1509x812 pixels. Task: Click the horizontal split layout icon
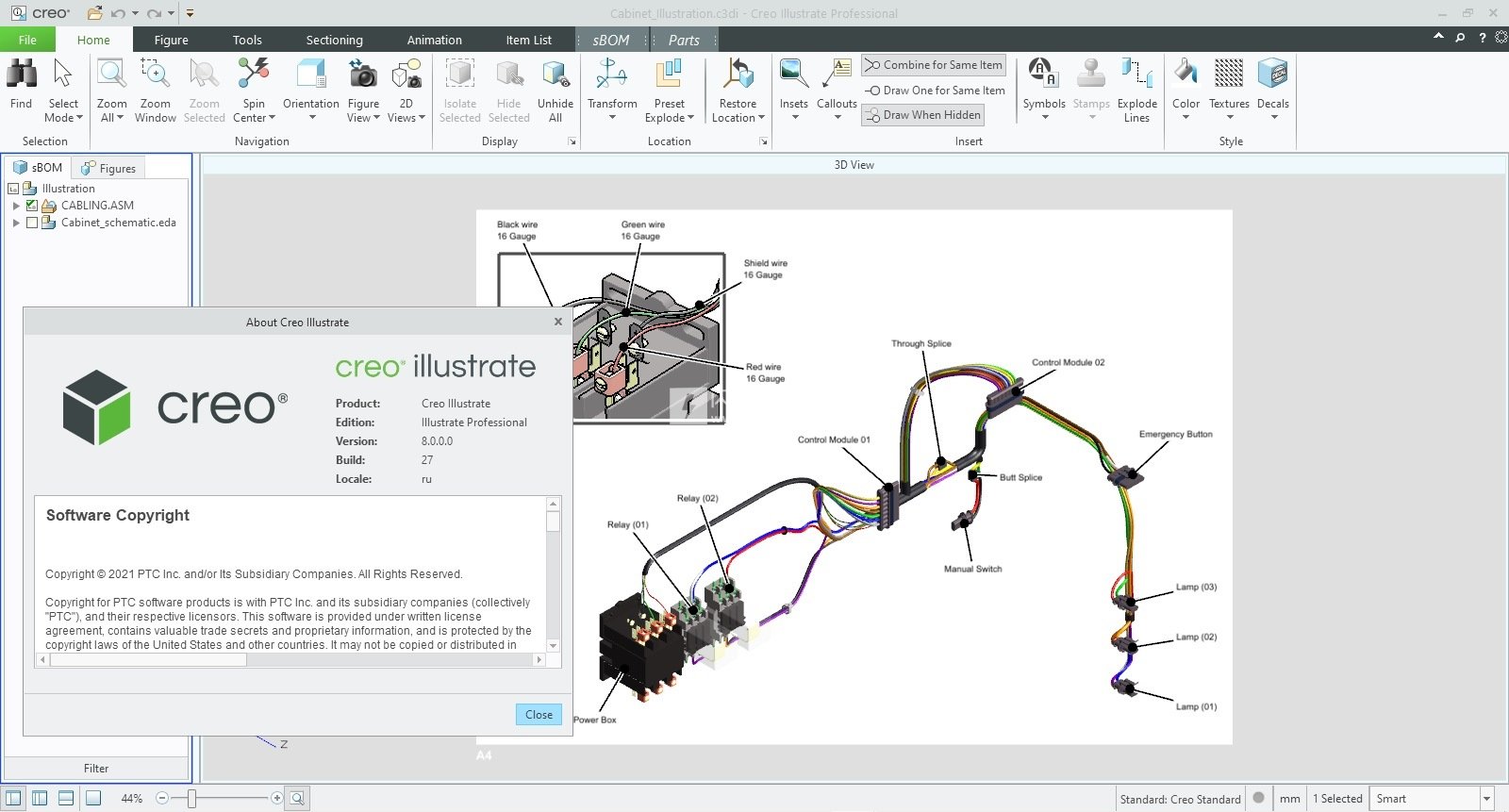(66, 798)
